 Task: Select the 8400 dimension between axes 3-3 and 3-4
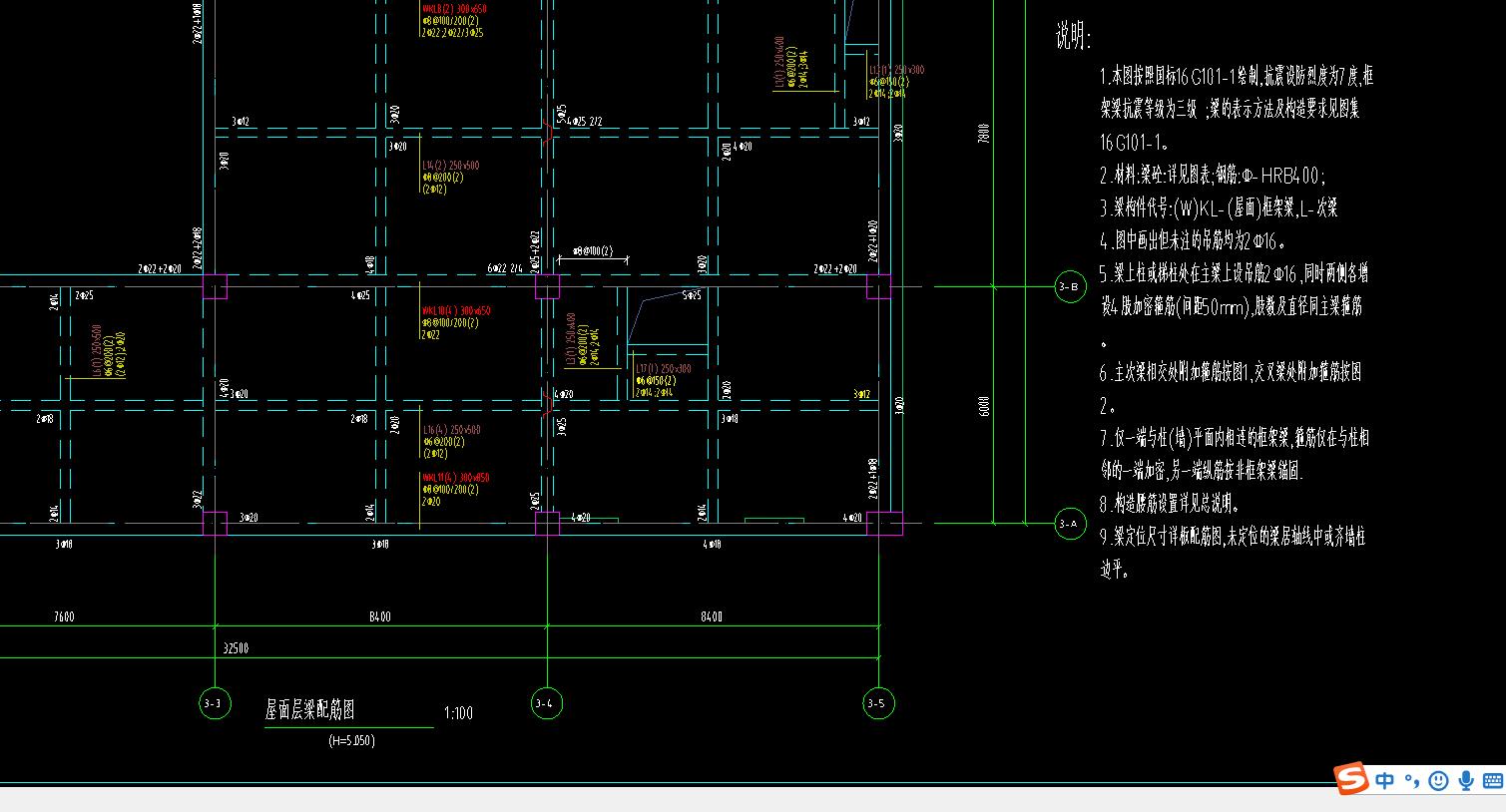[379, 616]
